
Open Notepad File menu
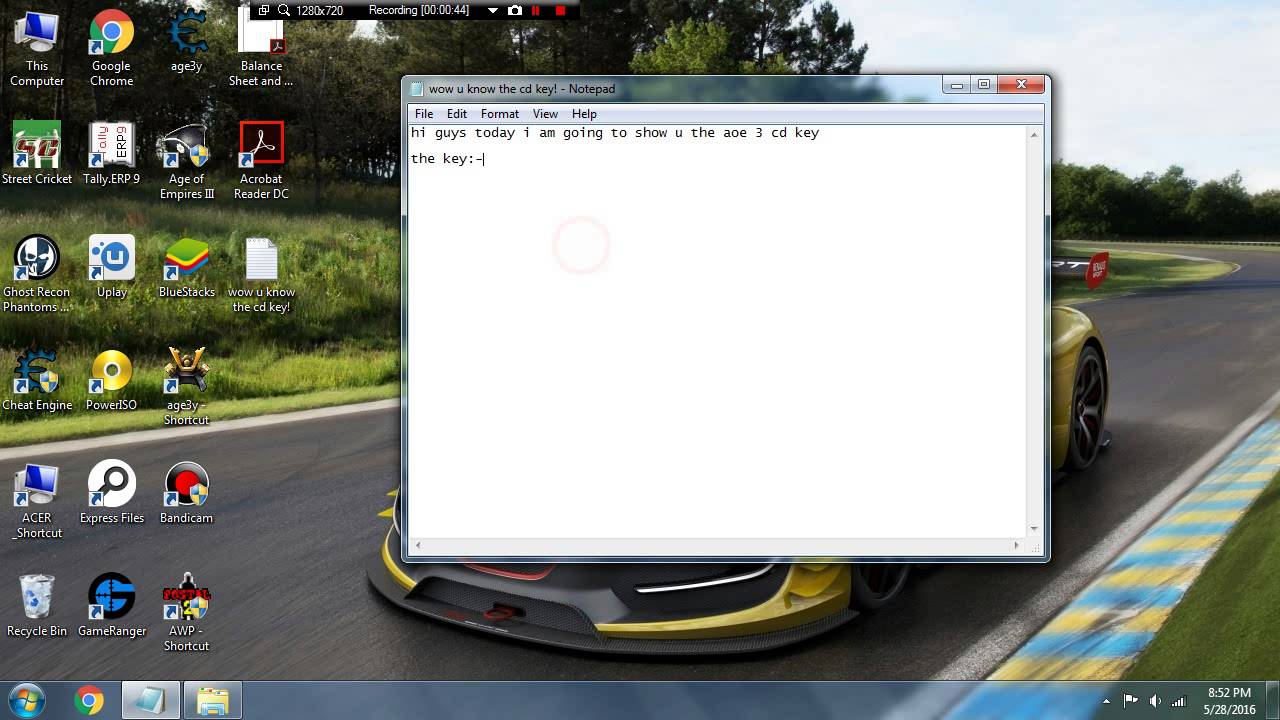pyautogui.click(x=424, y=114)
